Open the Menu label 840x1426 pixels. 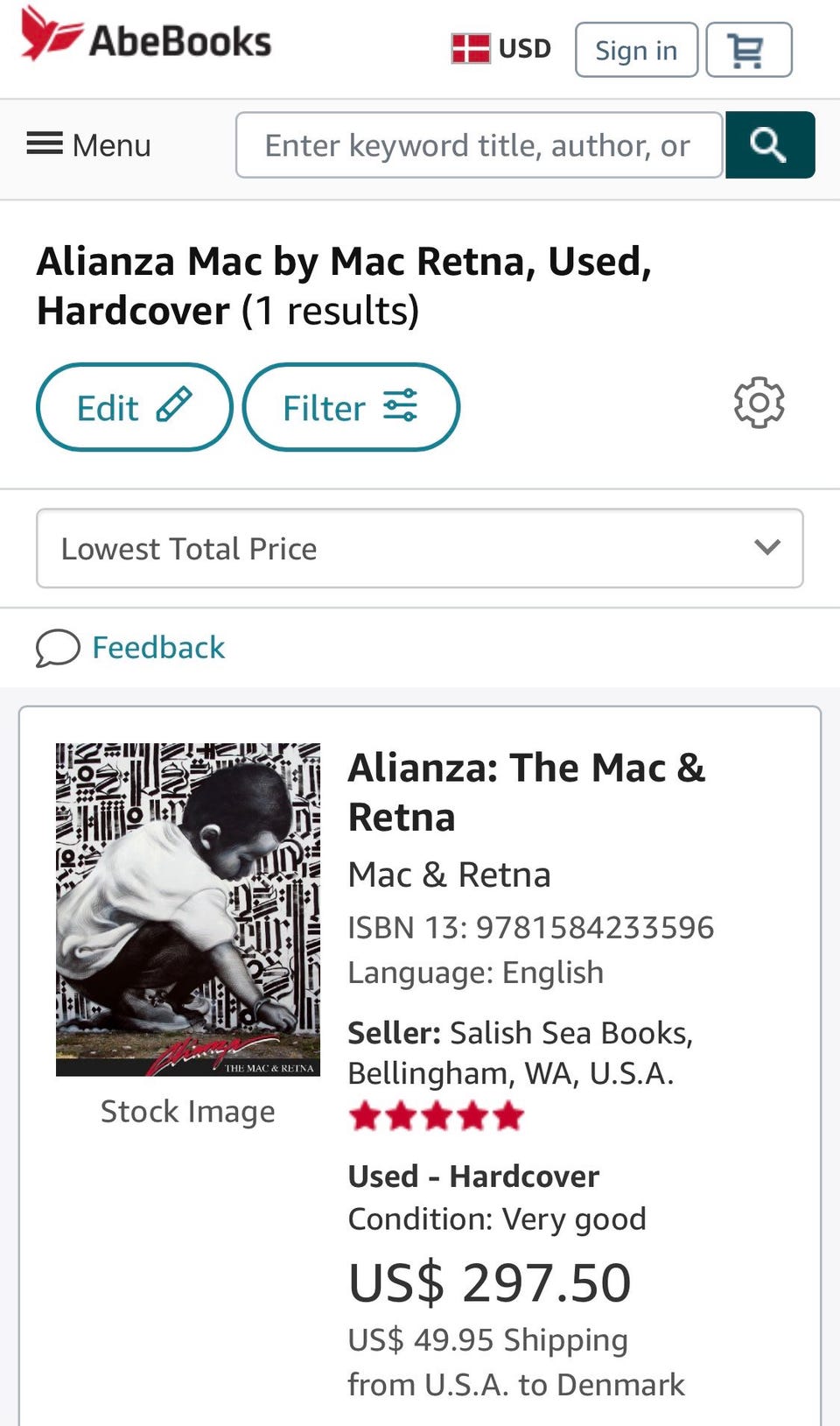point(112,145)
